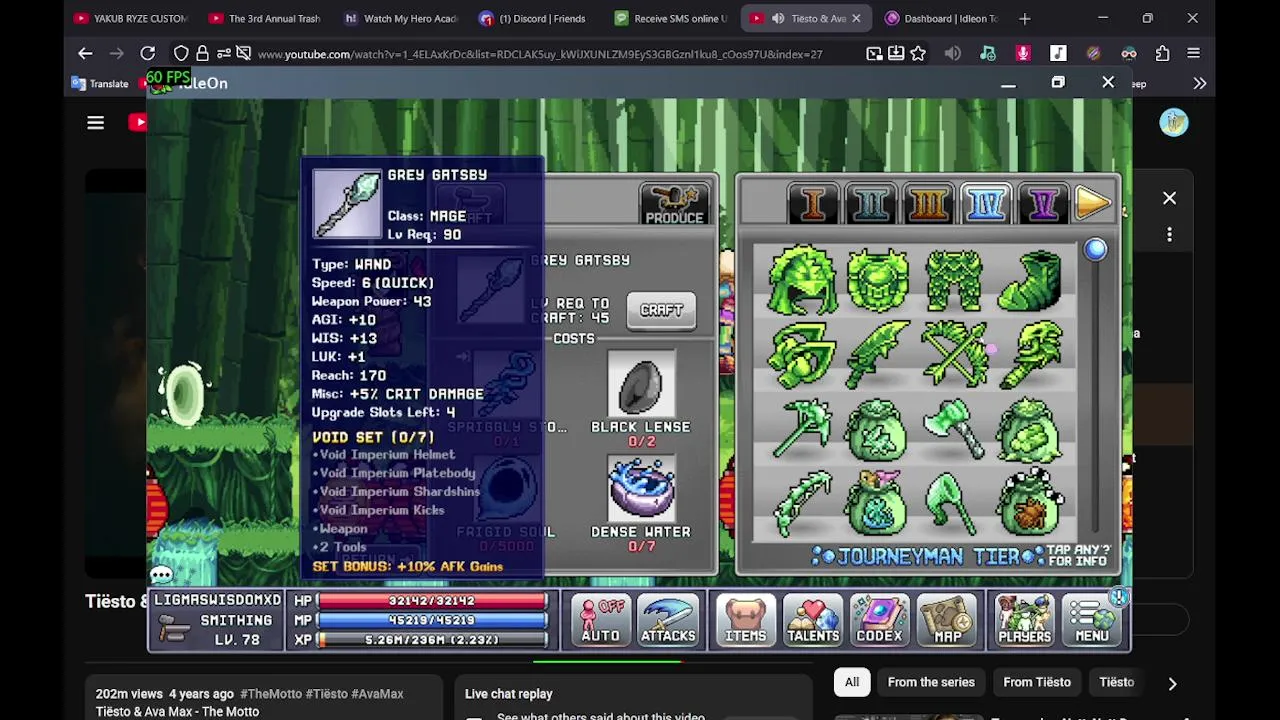Open the Codex book
Viewport: 1280px width, 720px height.
click(x=879, y=620)
